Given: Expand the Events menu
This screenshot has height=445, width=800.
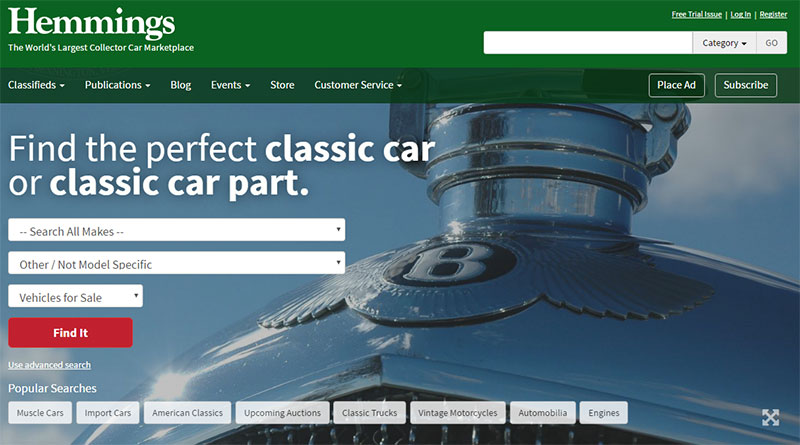Looking at the screenshot, I should click(230, 85).
